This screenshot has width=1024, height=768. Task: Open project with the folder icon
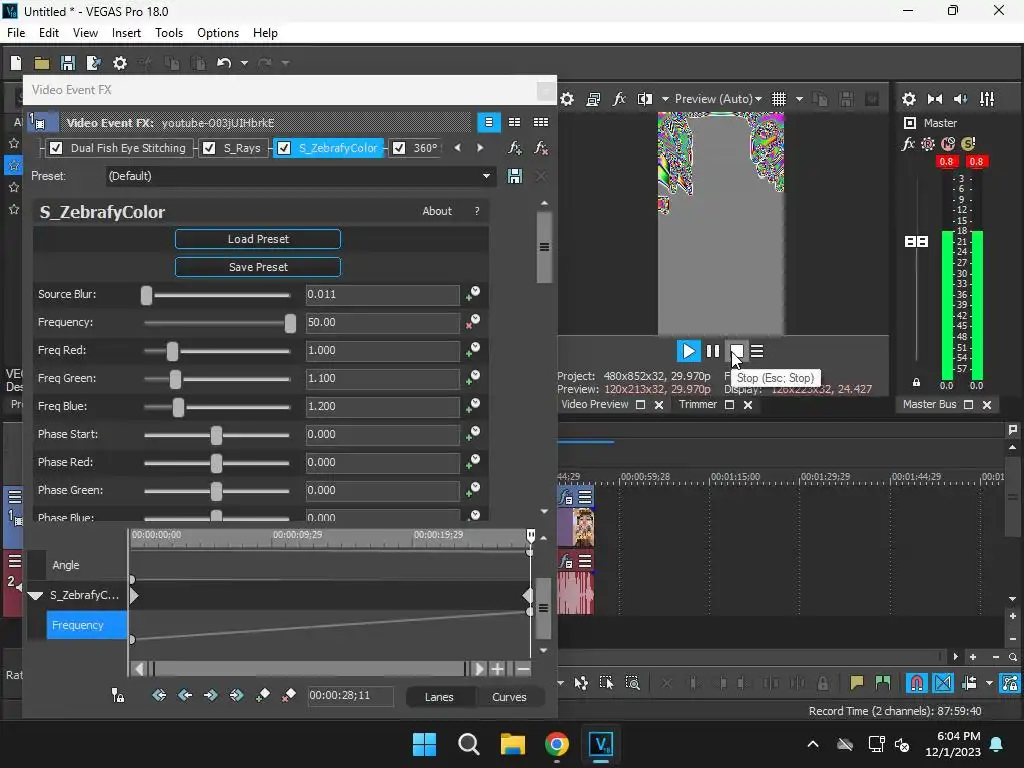coord(42,63)
